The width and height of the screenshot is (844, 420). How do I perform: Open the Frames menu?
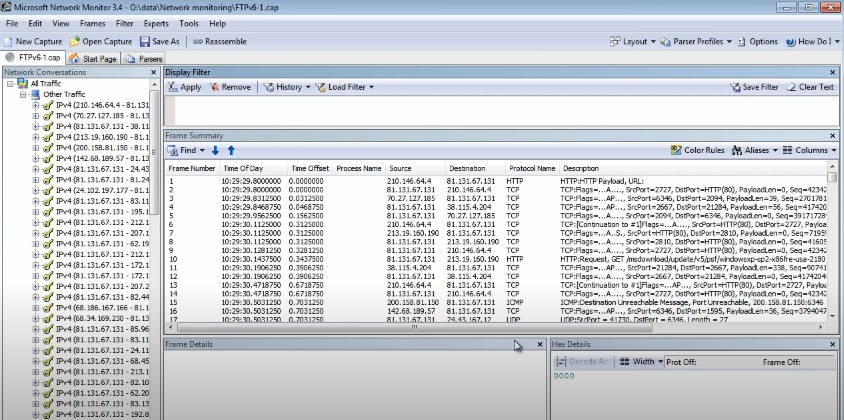(92, 24)
